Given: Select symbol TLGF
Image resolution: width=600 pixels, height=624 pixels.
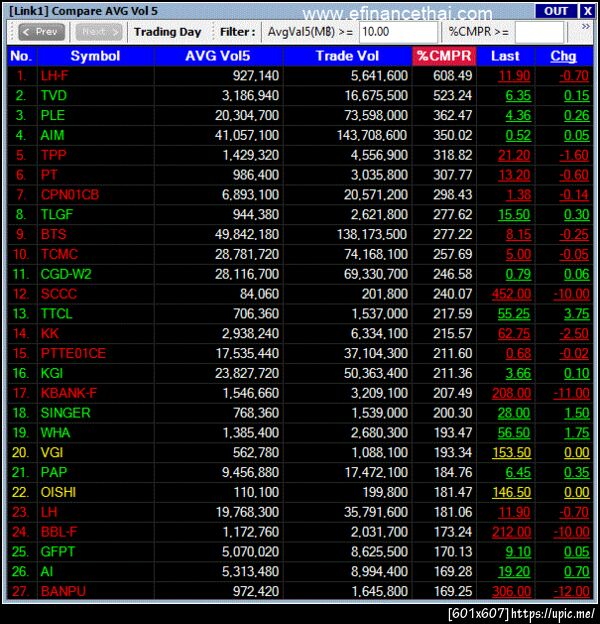Looking at the screenshot, I should 56,214.
